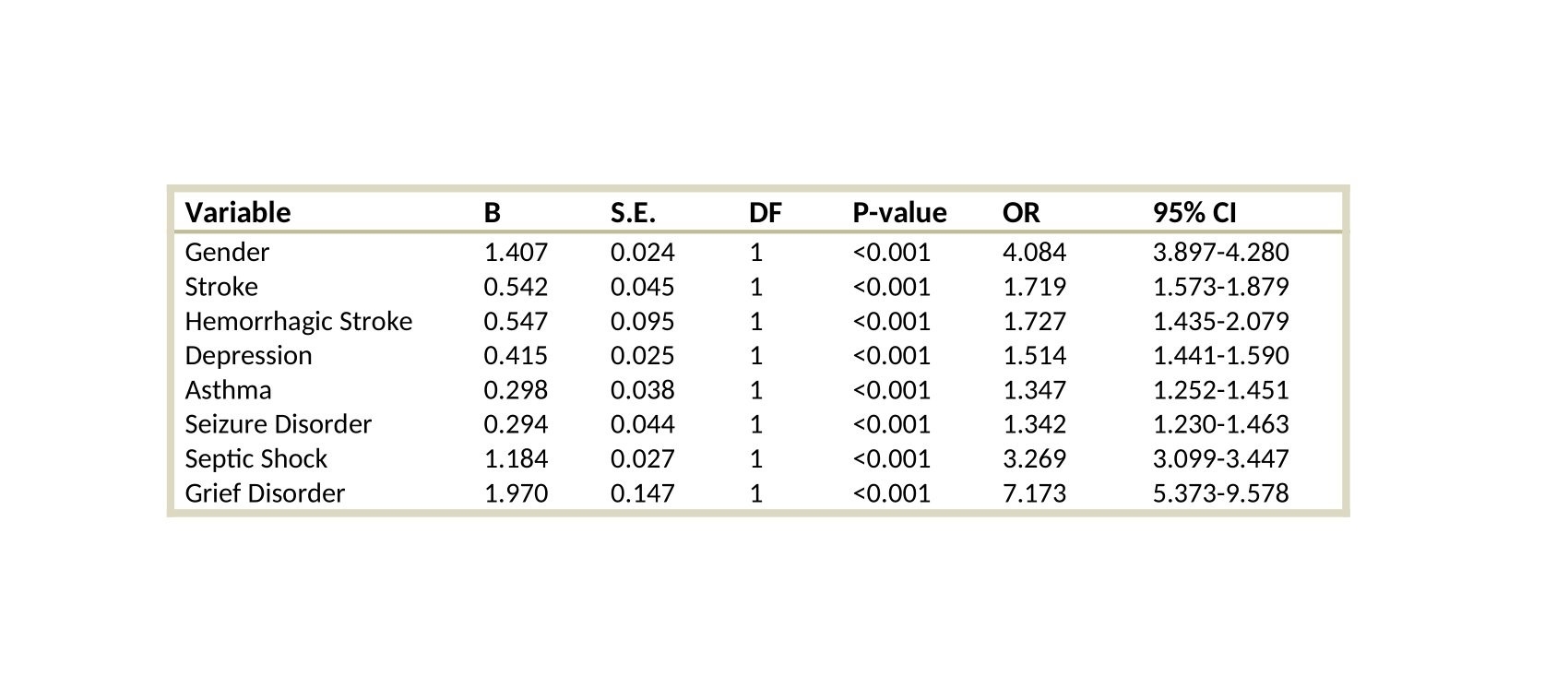Click the B value 0.542
Image resolution: width=1568 pixels, height=676 pixels.
(516, 287)
